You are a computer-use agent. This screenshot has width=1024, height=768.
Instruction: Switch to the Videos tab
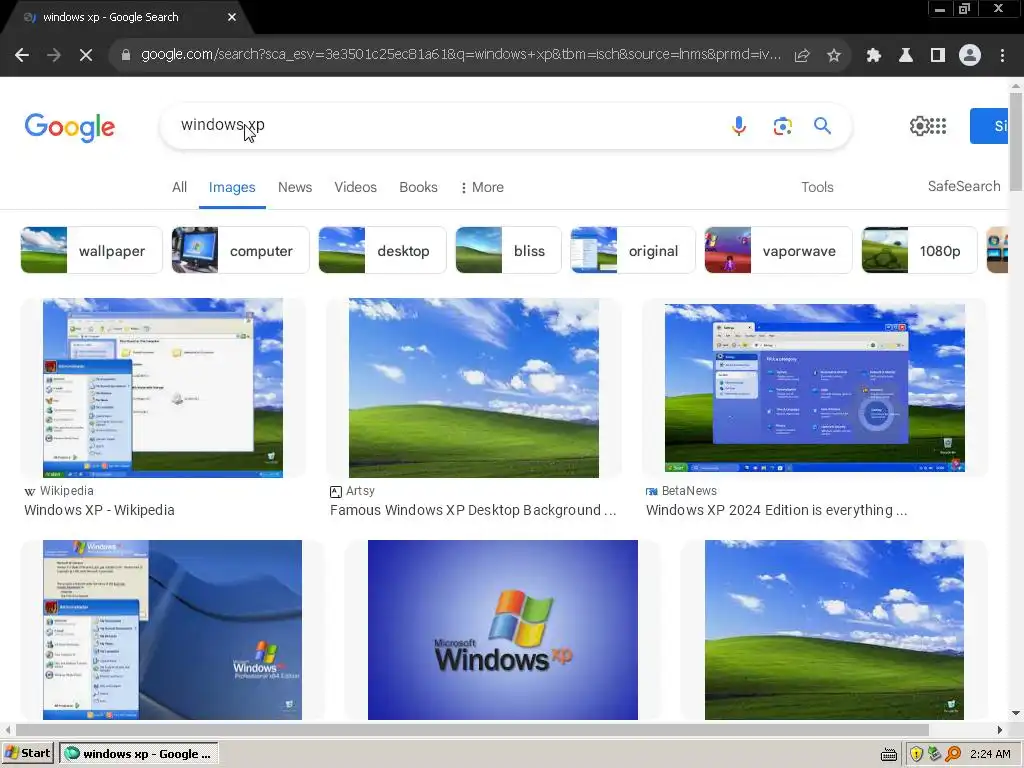355,187
